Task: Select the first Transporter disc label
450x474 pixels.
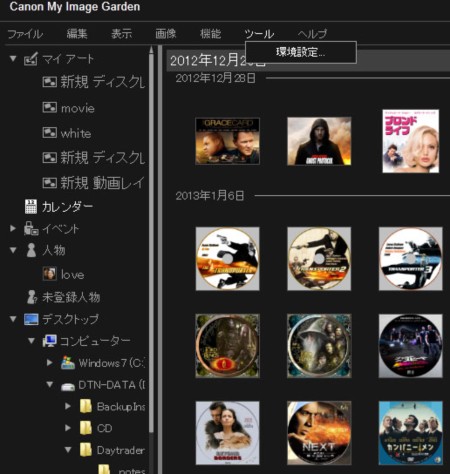Action: coord(228,259)
